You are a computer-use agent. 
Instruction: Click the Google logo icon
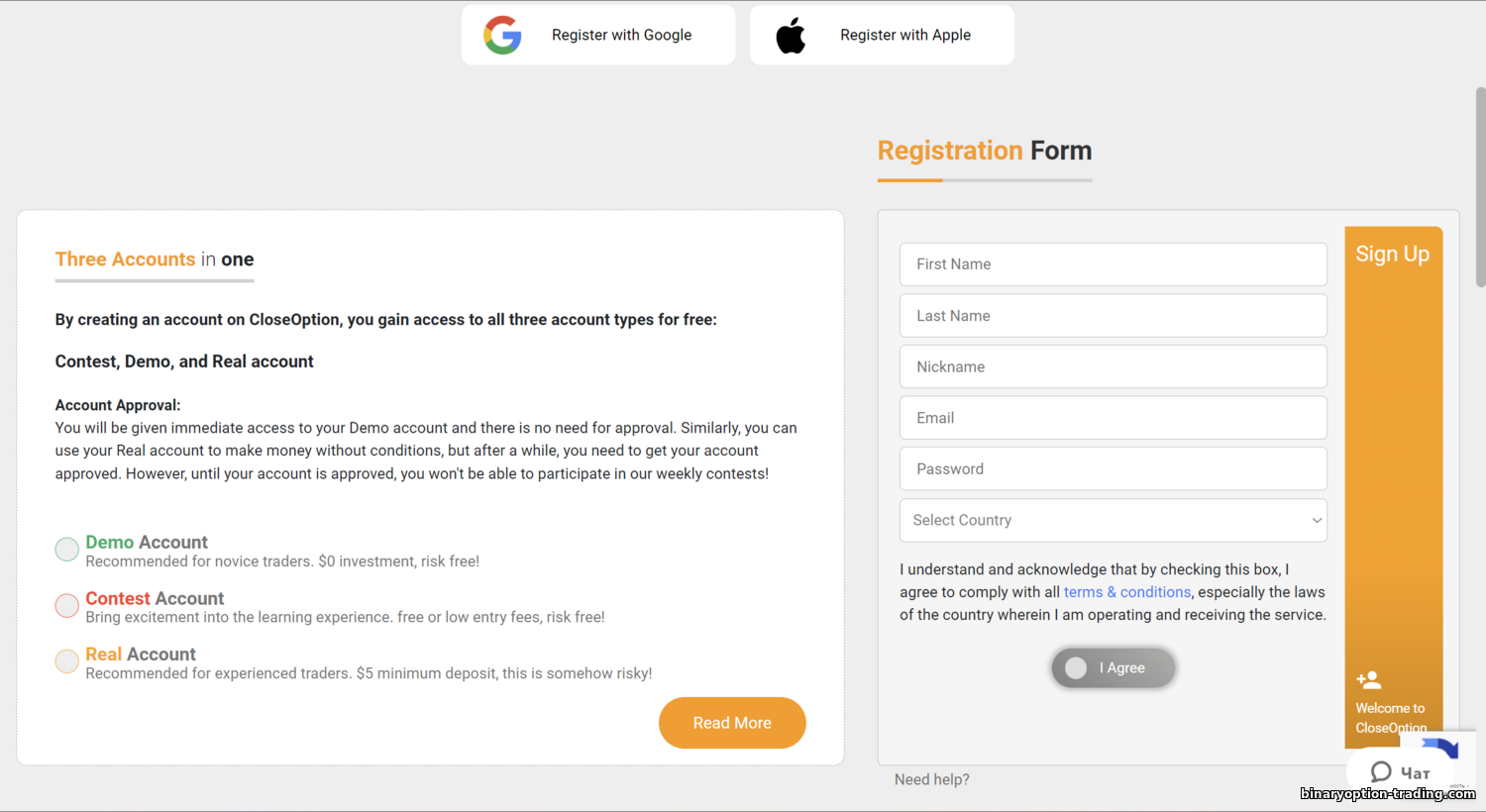tap(502, 36)
